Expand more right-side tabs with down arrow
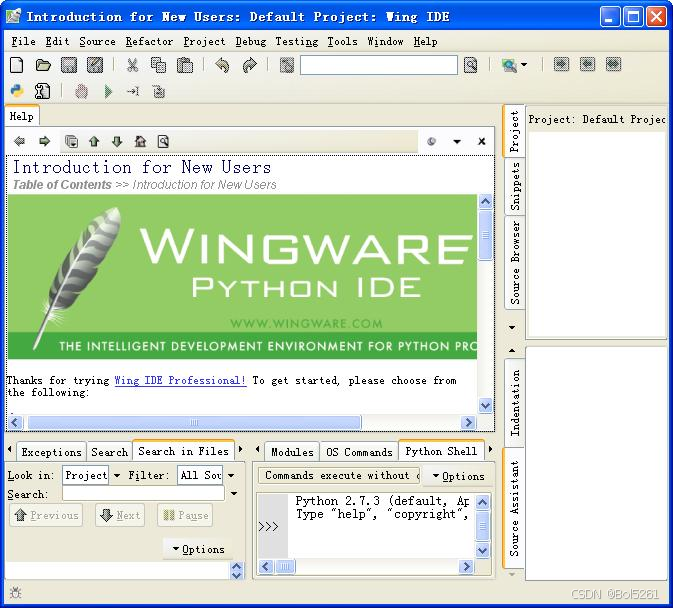 pos(512,328)
